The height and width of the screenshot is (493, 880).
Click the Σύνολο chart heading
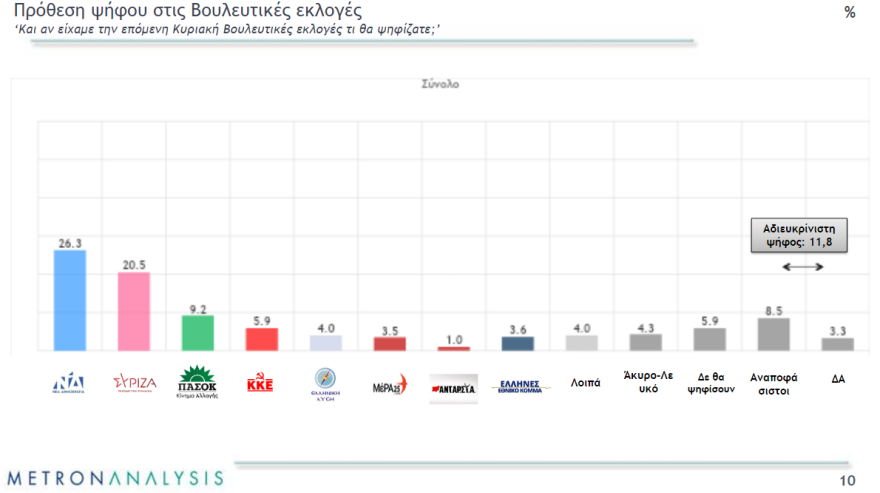(440, 85)
